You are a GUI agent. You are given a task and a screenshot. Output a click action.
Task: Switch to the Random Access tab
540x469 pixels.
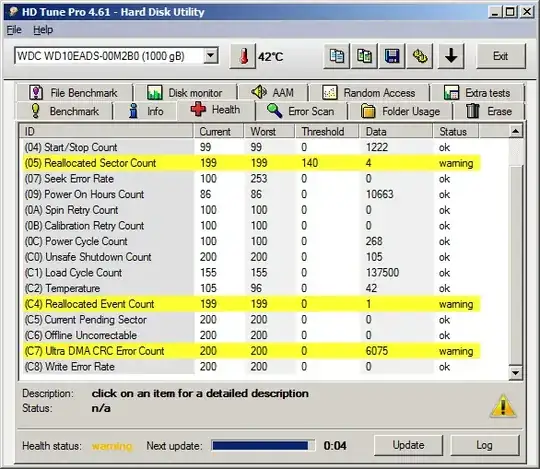(x=369, y=93)
